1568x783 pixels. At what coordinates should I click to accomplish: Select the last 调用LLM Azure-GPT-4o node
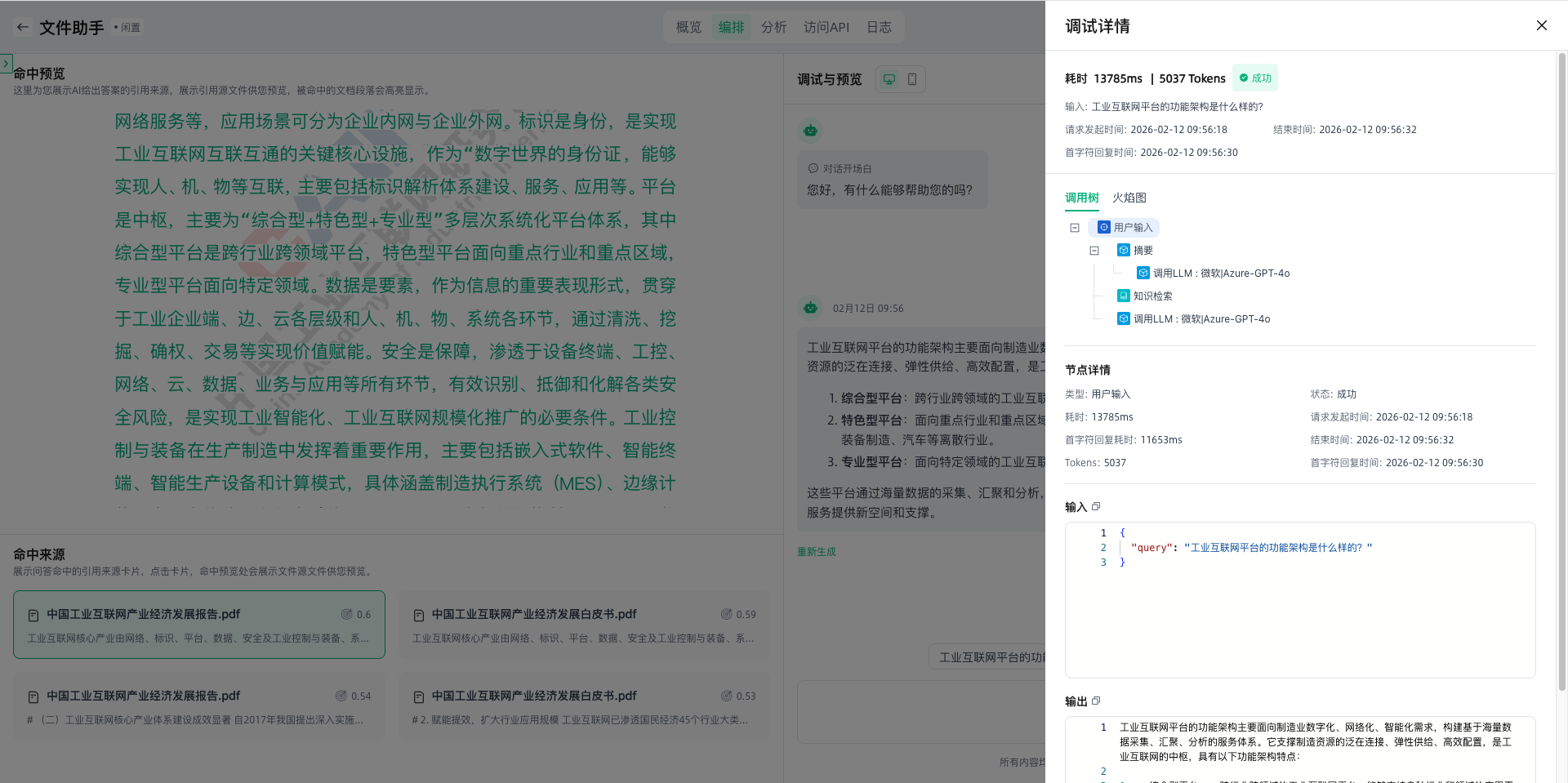(x=1200, y=318)
